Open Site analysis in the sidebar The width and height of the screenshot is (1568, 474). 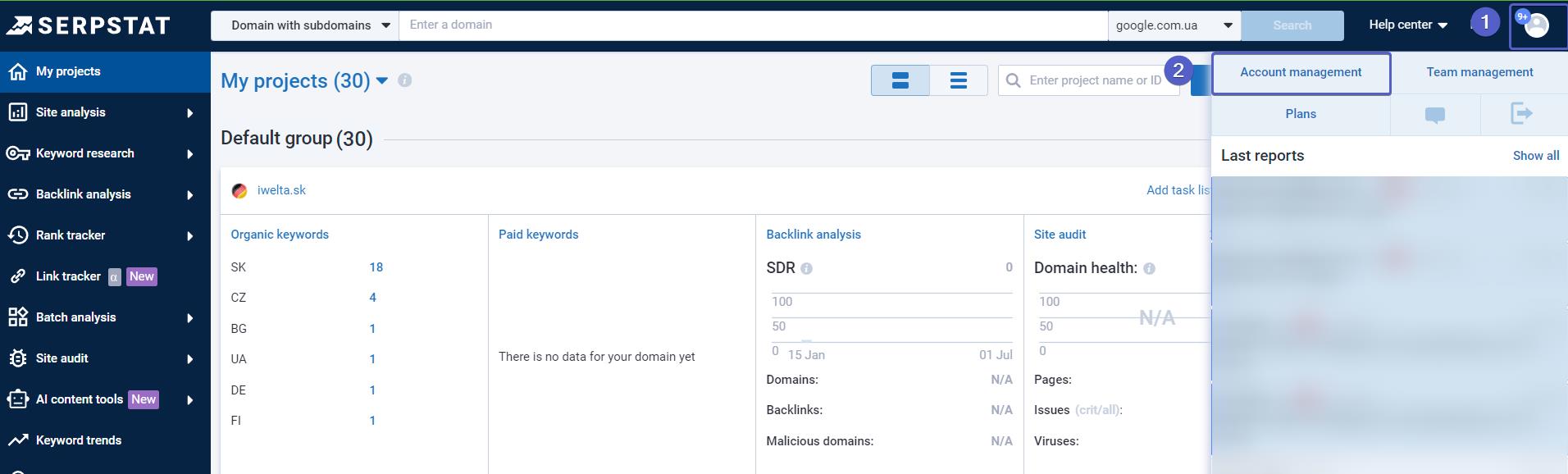(105, 112)
